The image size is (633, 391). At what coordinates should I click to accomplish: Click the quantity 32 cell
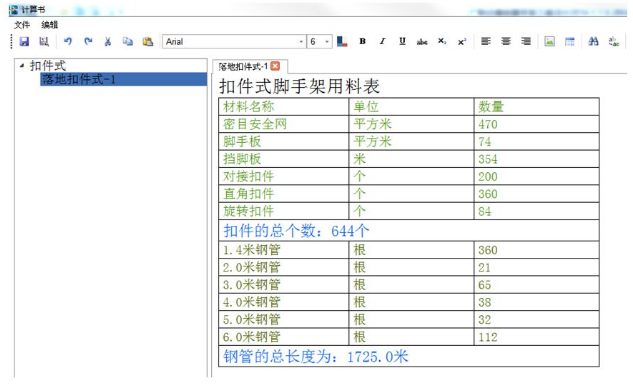click(x=537, y=320)
